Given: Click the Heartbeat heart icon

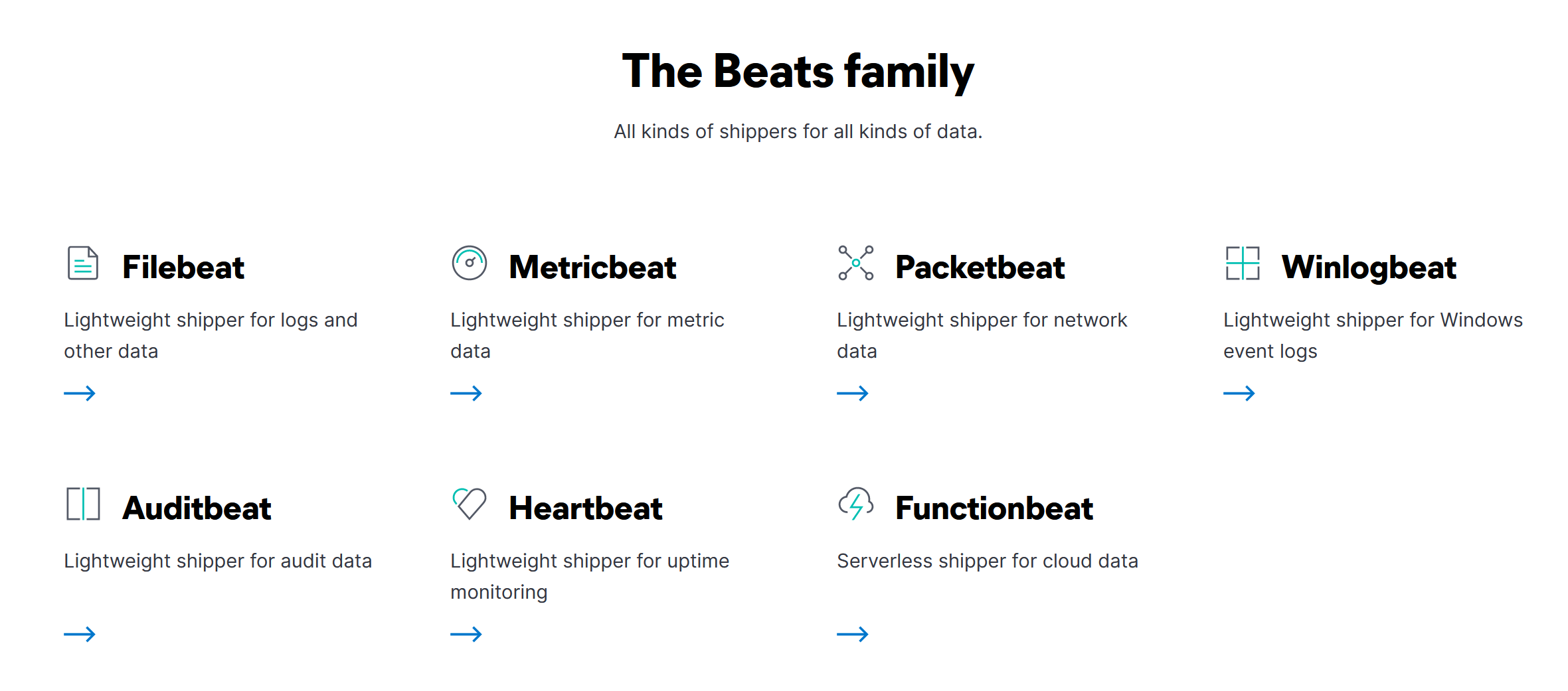Looking at the screenshot, I should (x=470, y=504).
